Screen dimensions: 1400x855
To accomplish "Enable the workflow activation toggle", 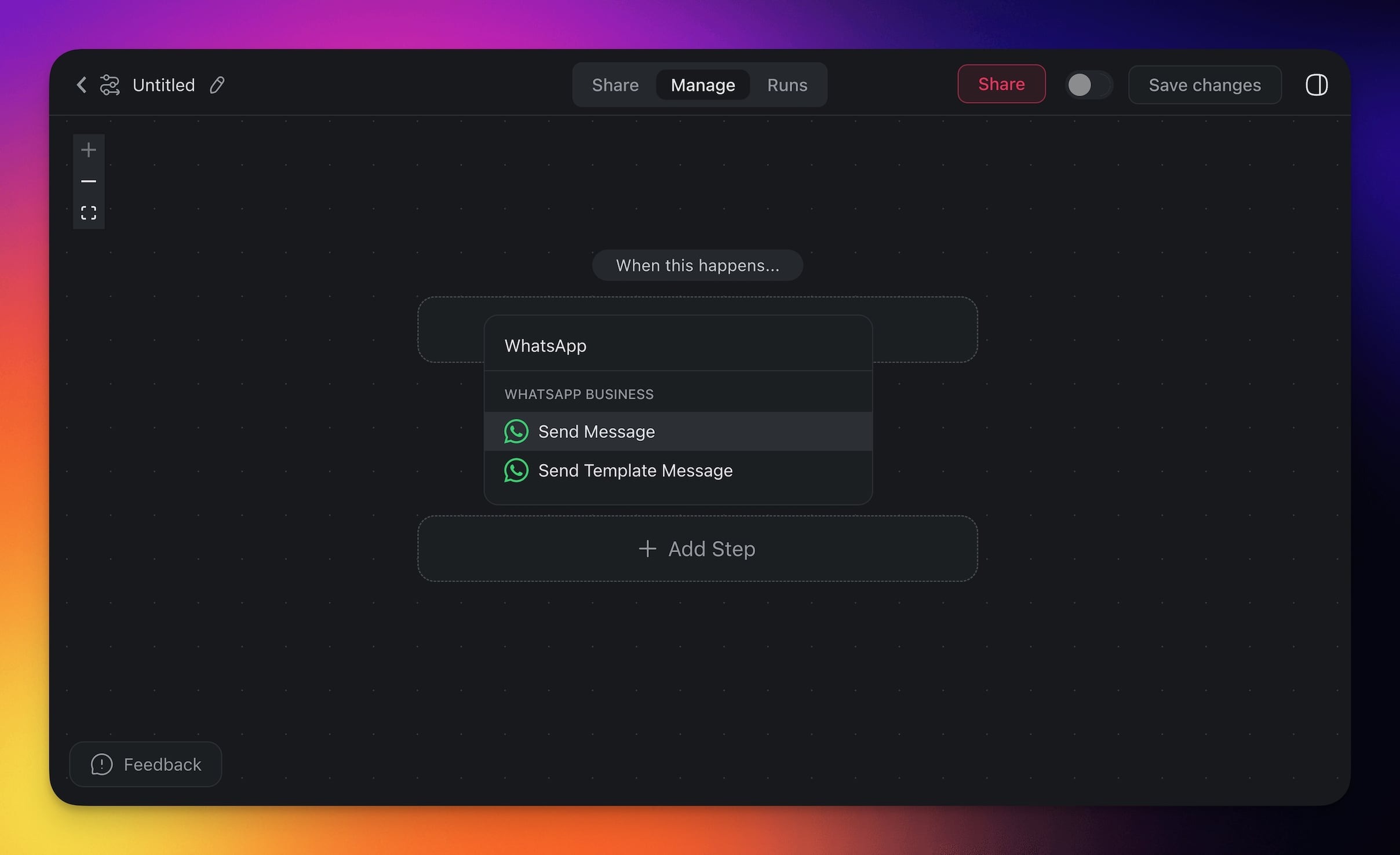I will point(1088,85).
